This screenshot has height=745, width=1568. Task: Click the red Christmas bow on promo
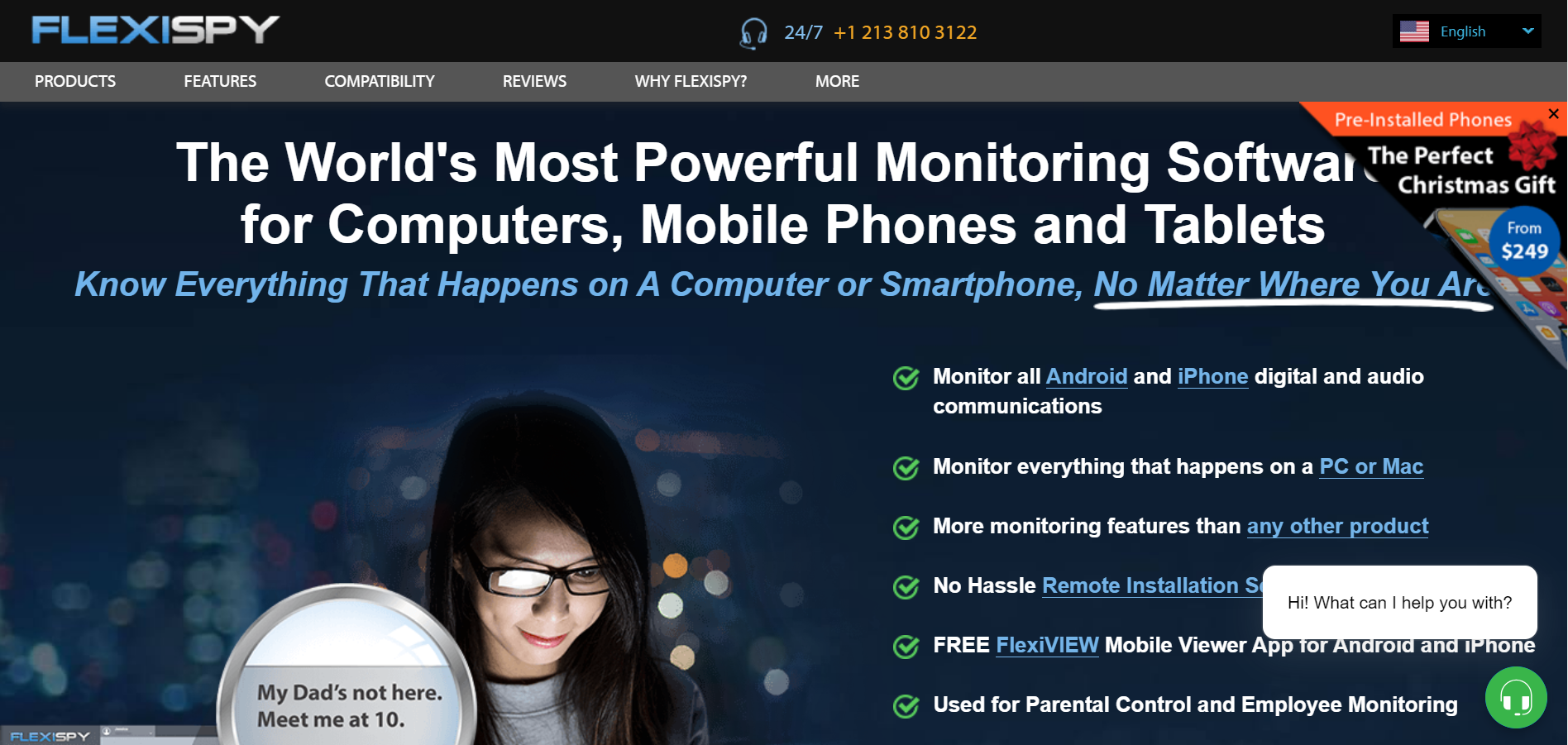[1532, 144]
